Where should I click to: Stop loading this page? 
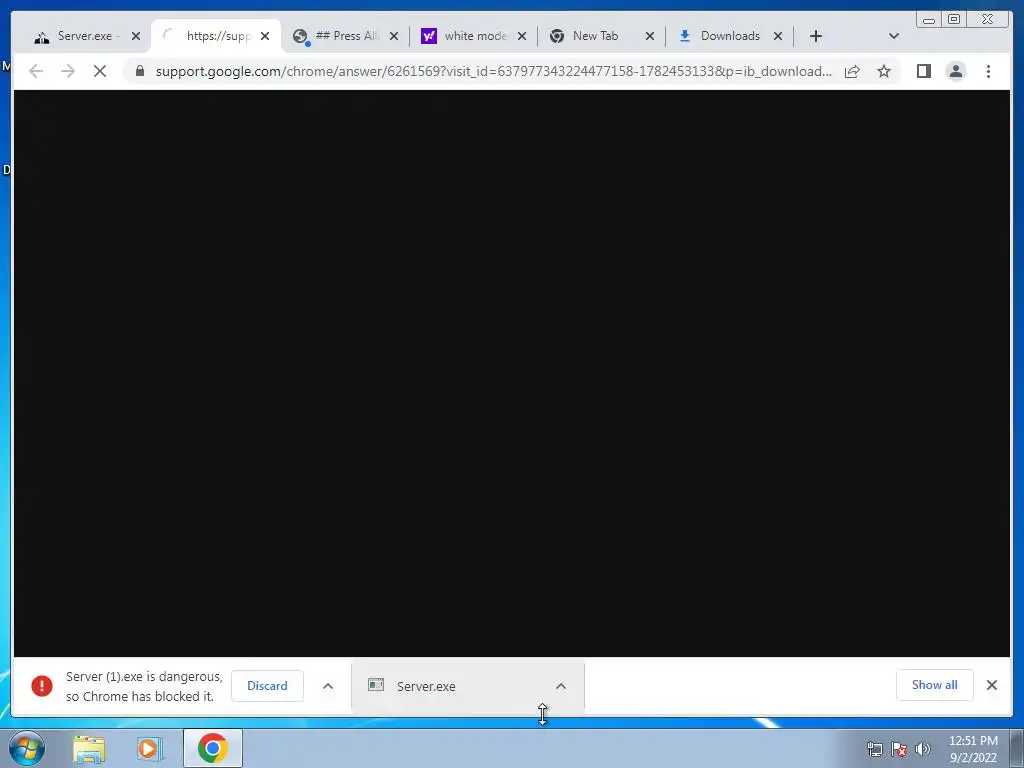[100, 71]
